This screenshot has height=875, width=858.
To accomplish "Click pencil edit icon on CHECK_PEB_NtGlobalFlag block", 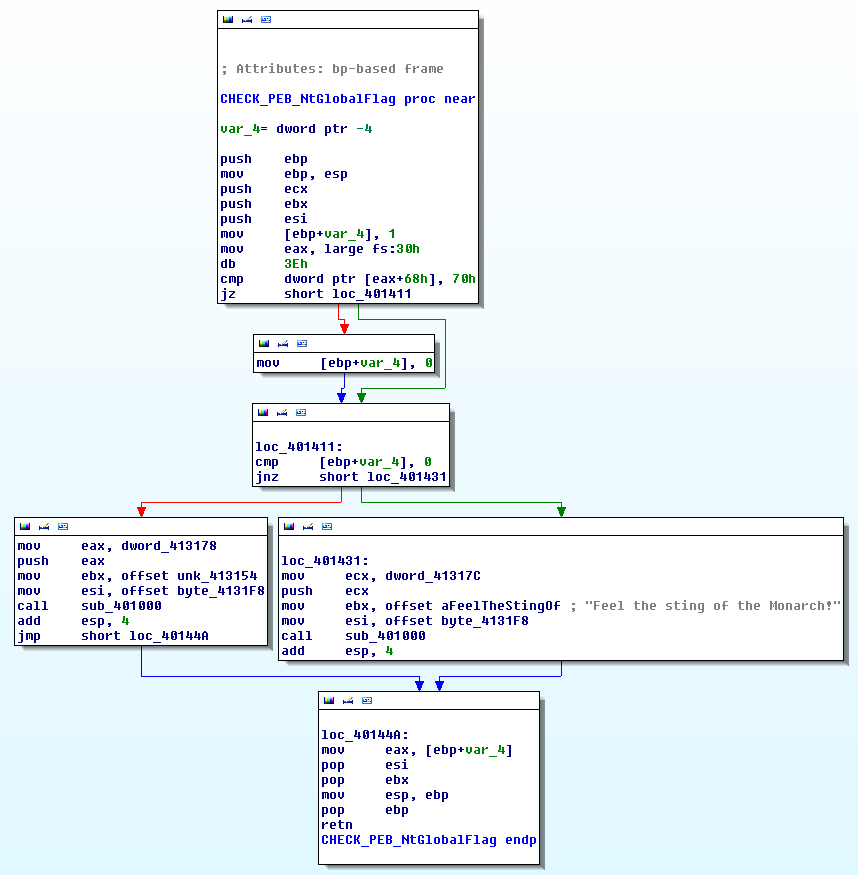I will pyautogui.click(x=246, y=19).
